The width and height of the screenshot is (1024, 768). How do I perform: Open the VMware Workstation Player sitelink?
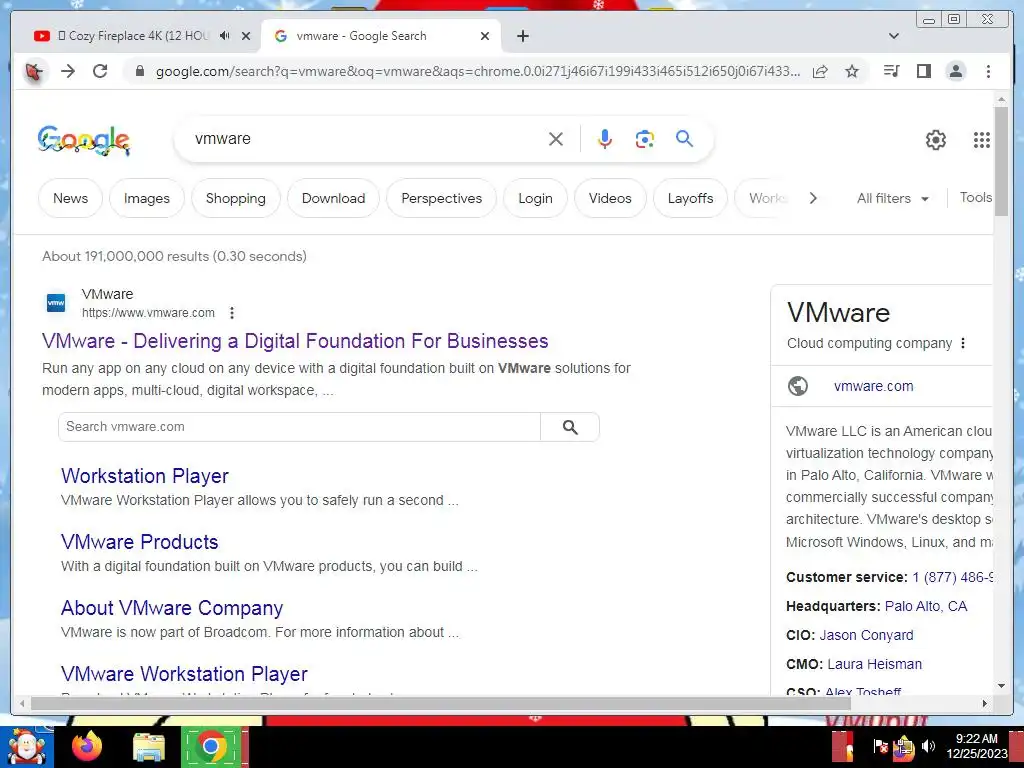pyautogui.click(x=184, y=674)
